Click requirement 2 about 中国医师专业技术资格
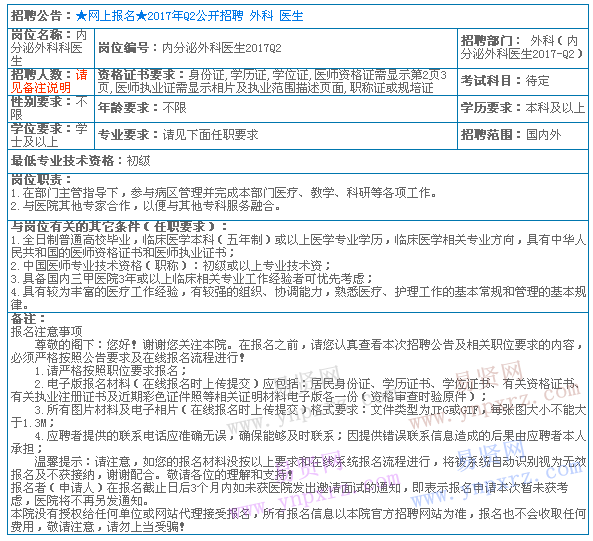This screenshot has width=593, height=541. point(171,266)
